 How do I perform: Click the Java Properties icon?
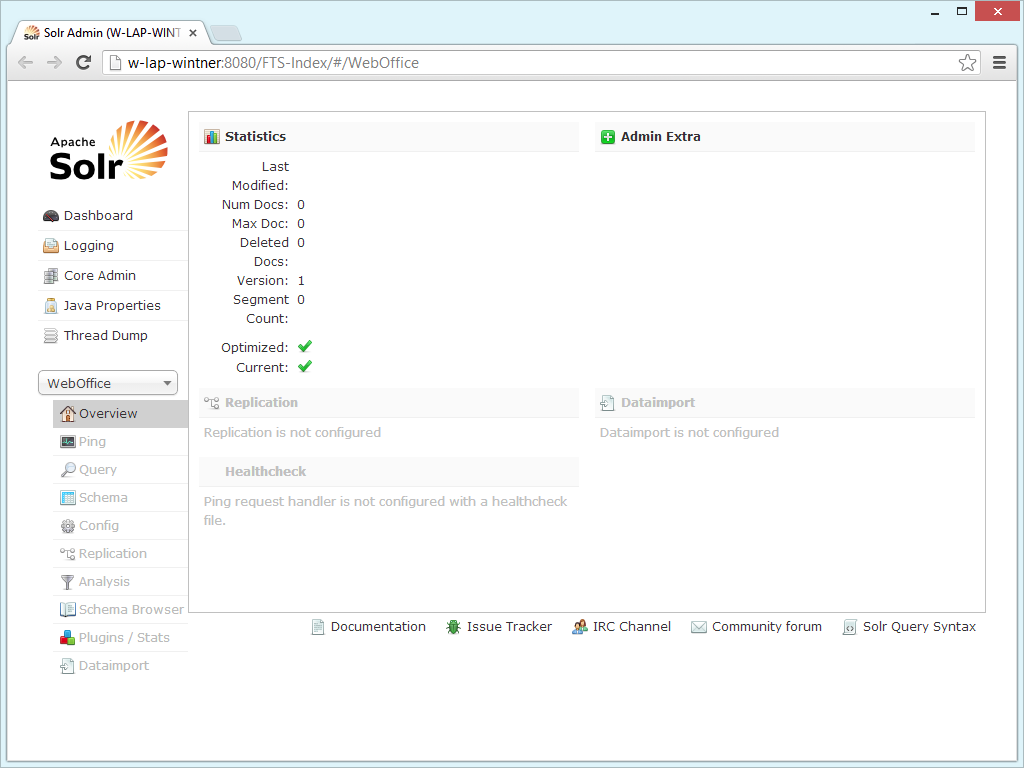50,305
